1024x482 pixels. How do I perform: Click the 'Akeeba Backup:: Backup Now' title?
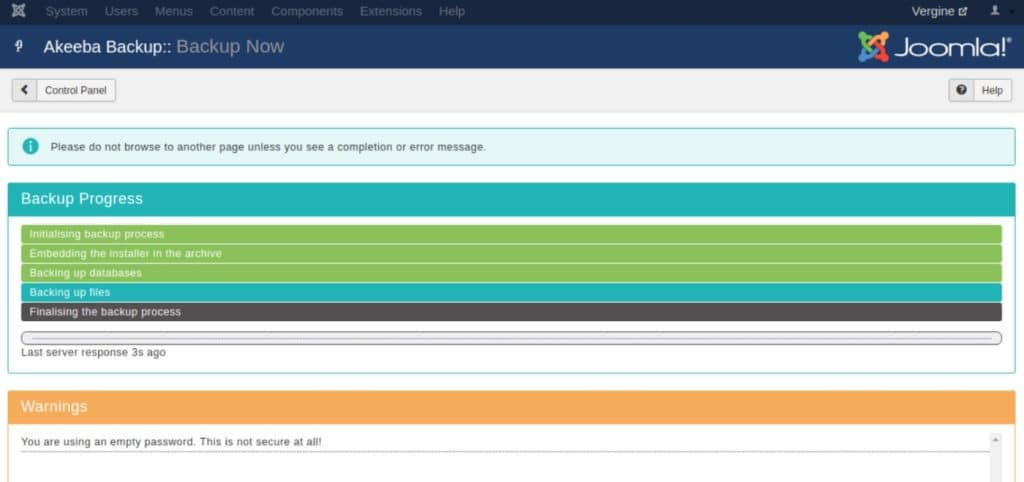coord(164,46)
